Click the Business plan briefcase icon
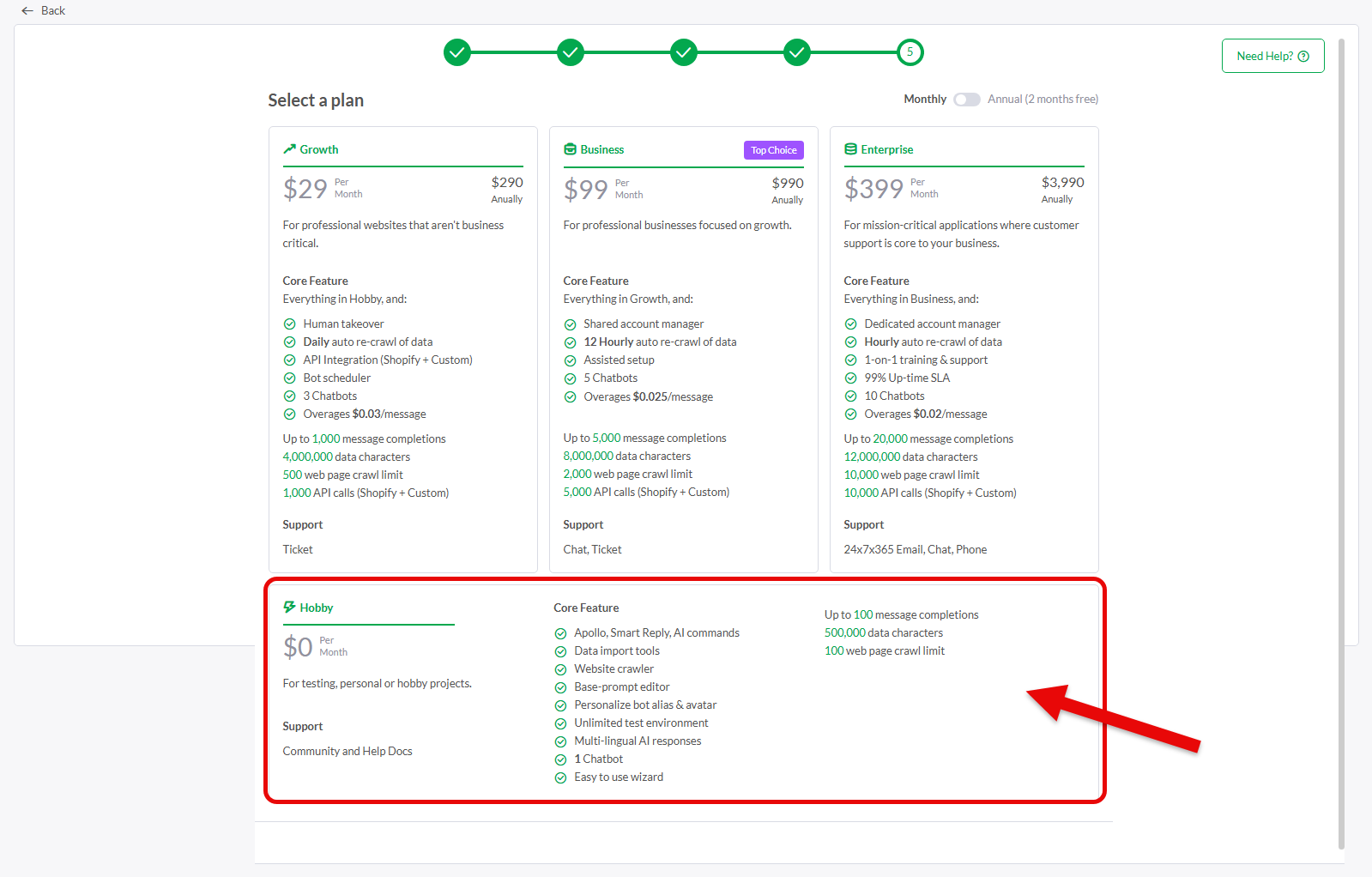The image size is (1372, 877). coord(570,149)
